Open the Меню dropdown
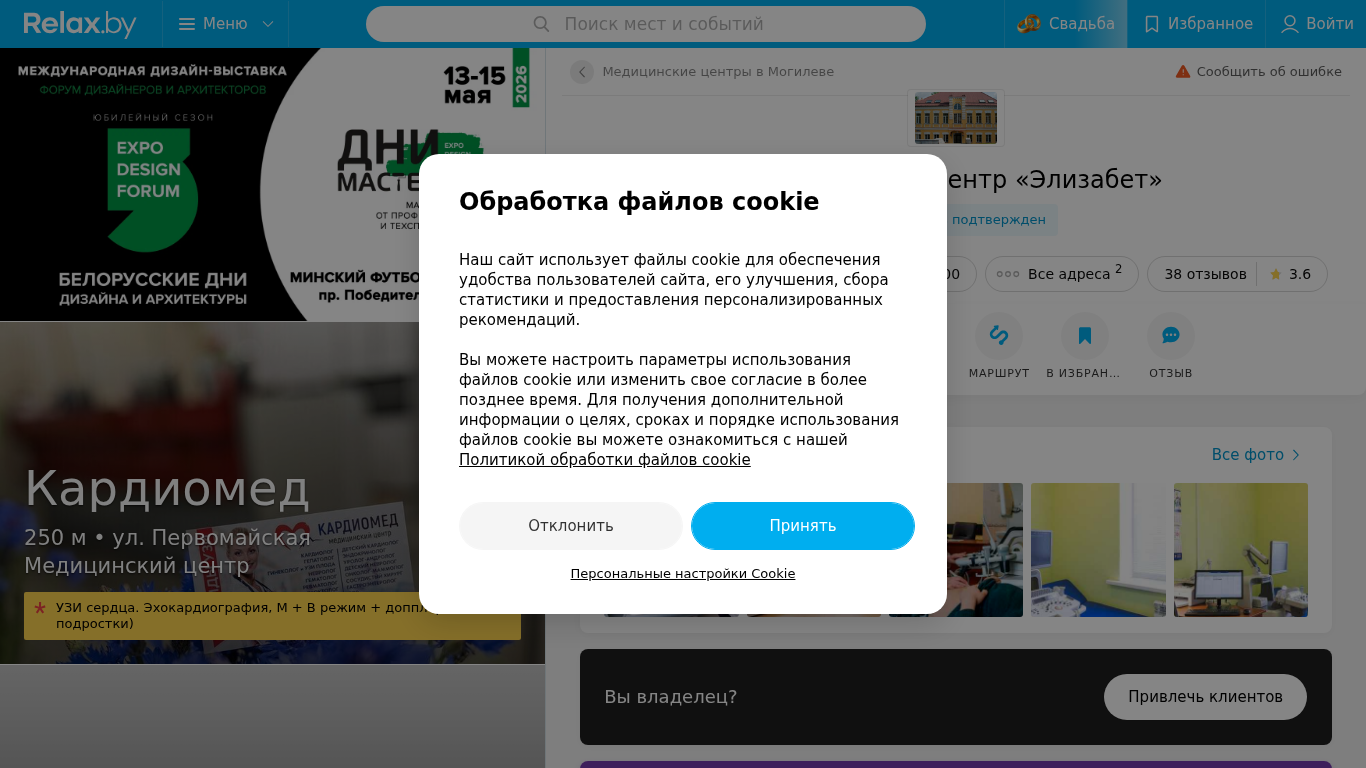 [226, 24]
